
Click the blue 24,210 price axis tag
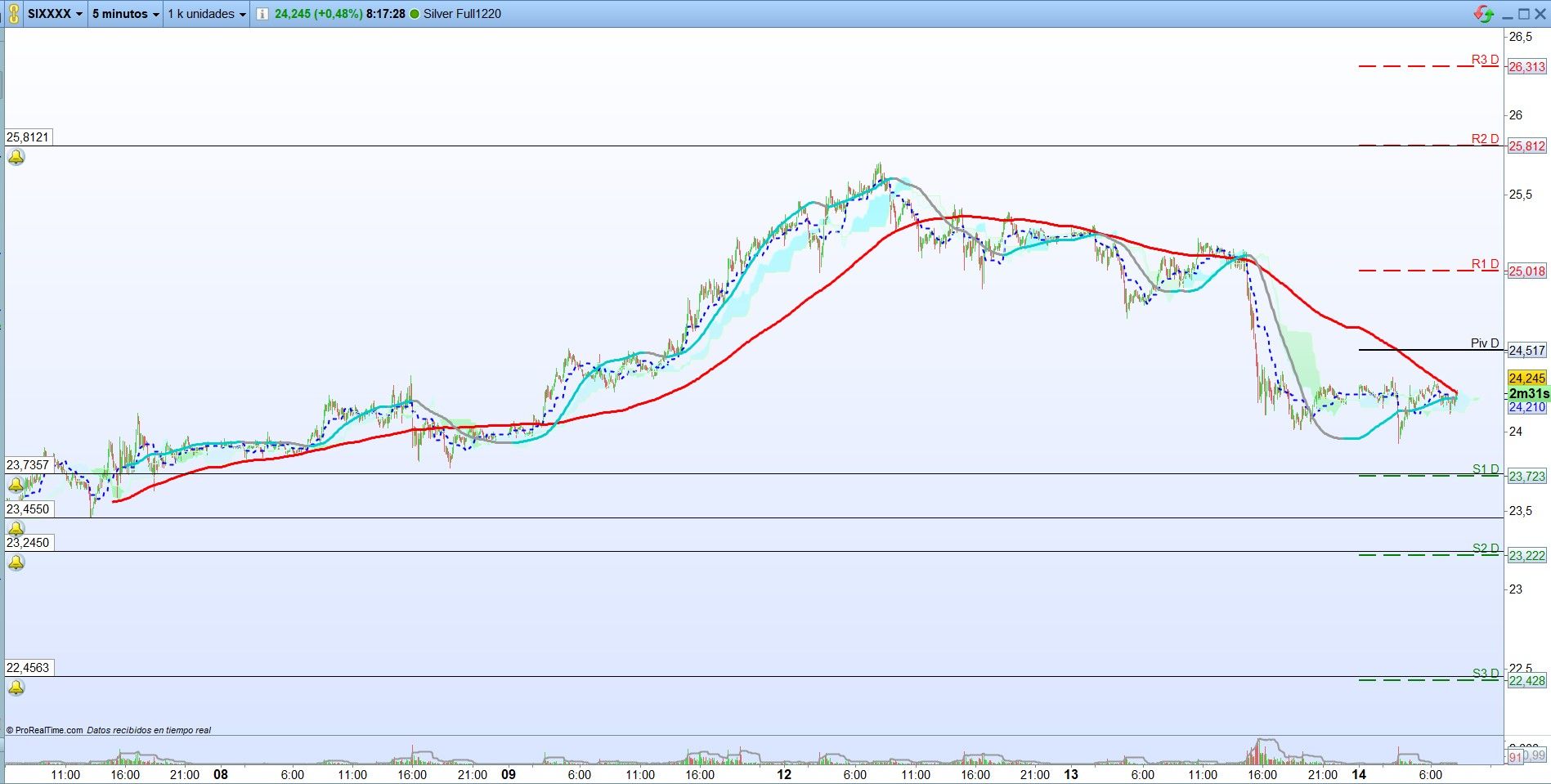pos(1526,407)
